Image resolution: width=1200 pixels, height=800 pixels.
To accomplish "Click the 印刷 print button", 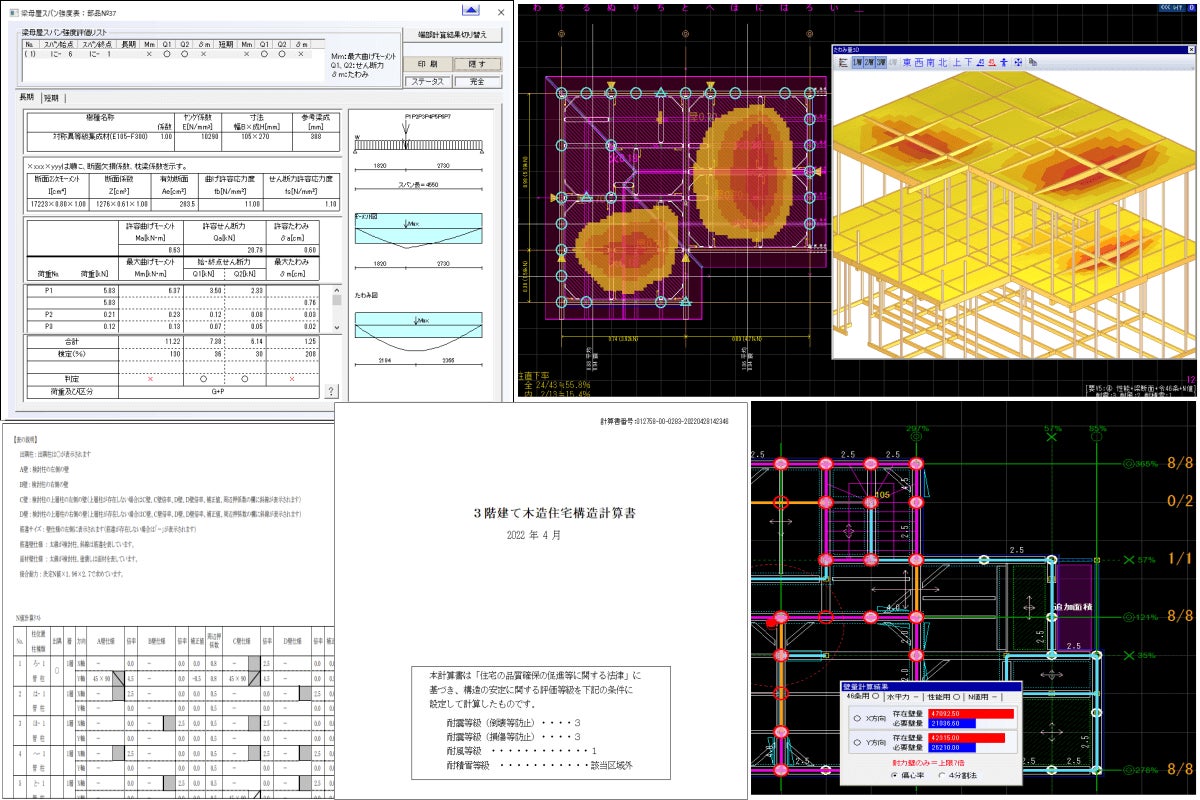I will click(427, 63).
